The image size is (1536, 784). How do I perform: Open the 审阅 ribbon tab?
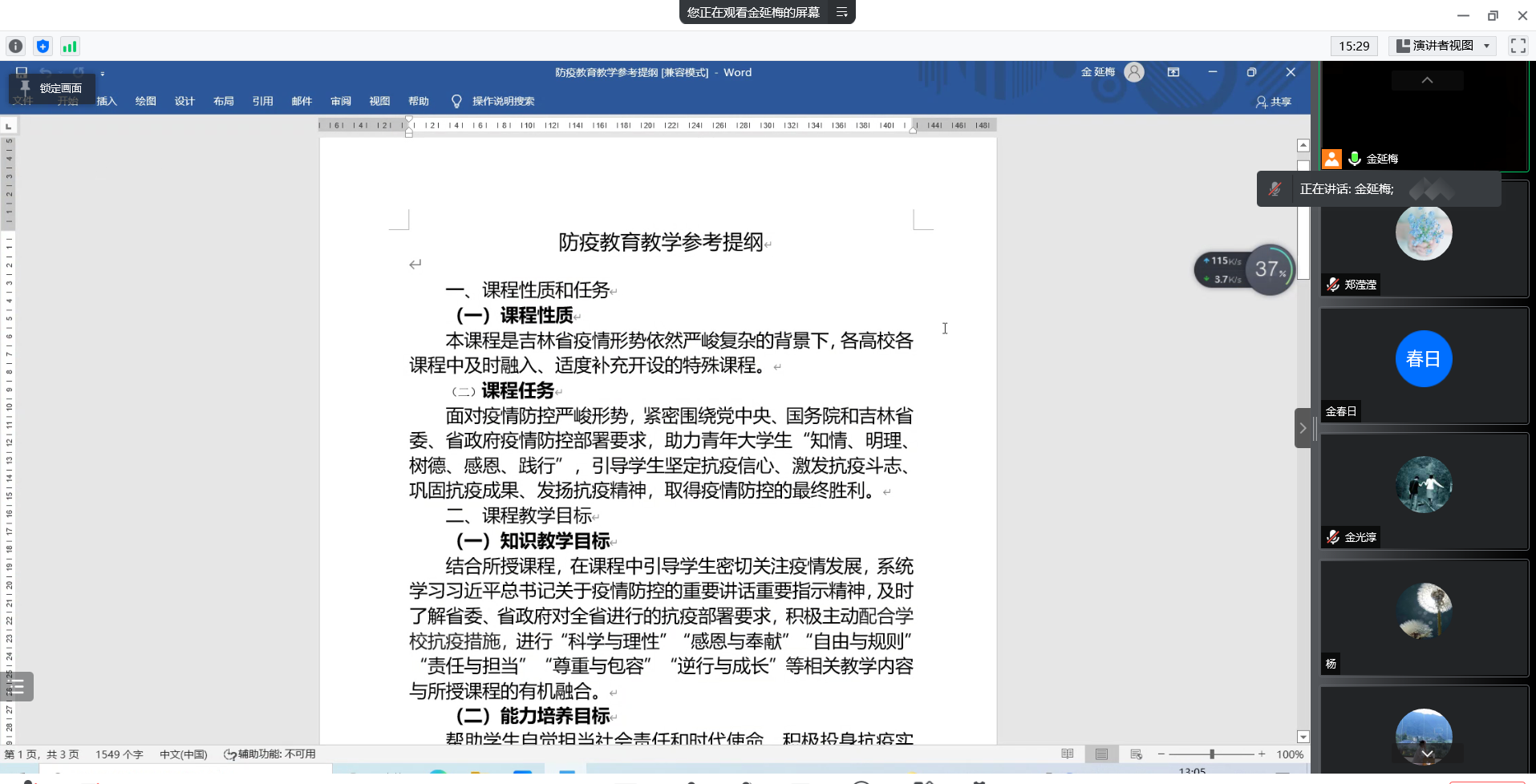(x=340, y=101)
